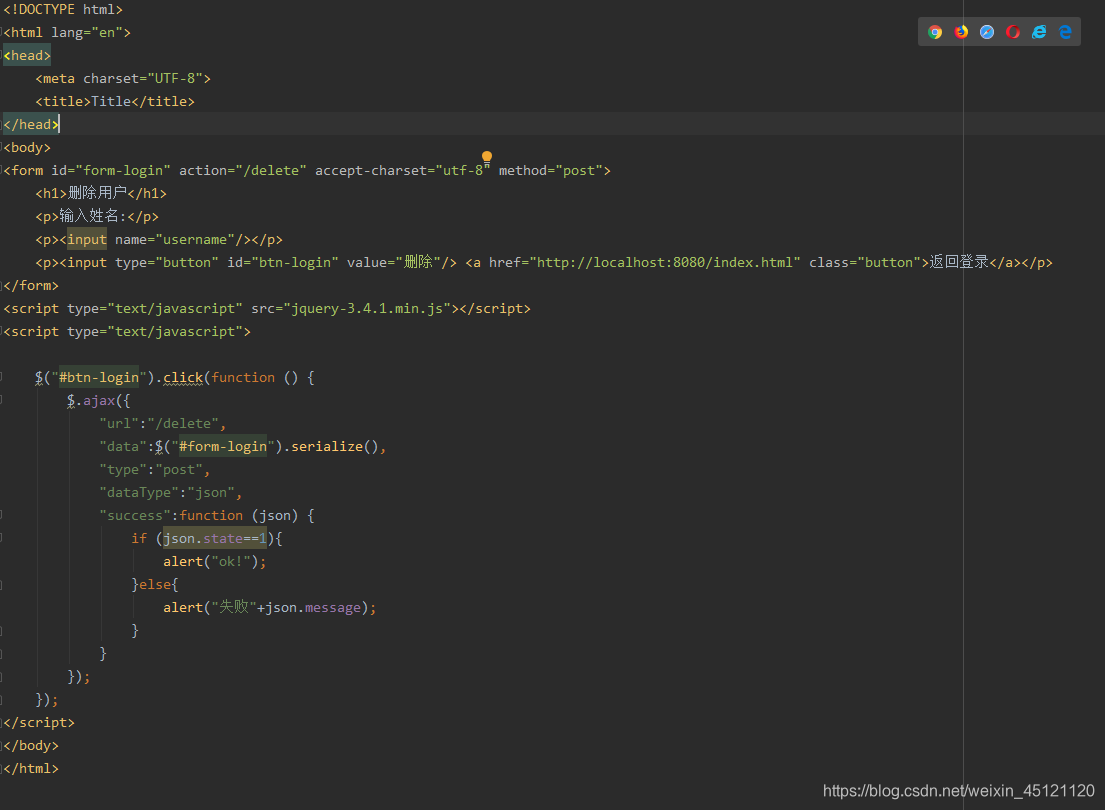
Task: Click the "#btn-login" selector string
Action: point(99,378)
